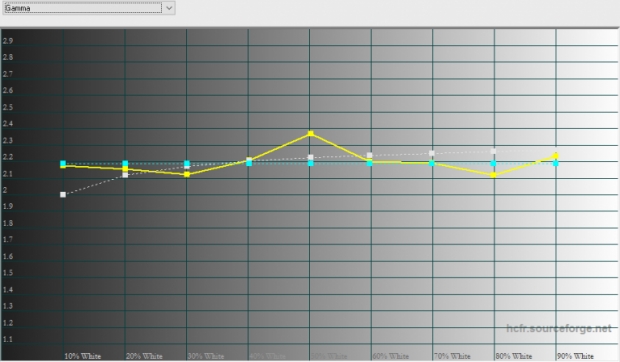Click the 2.6 gamma axis value
The height and width of the screenshot is (362, 620).
tap(8, 90)
